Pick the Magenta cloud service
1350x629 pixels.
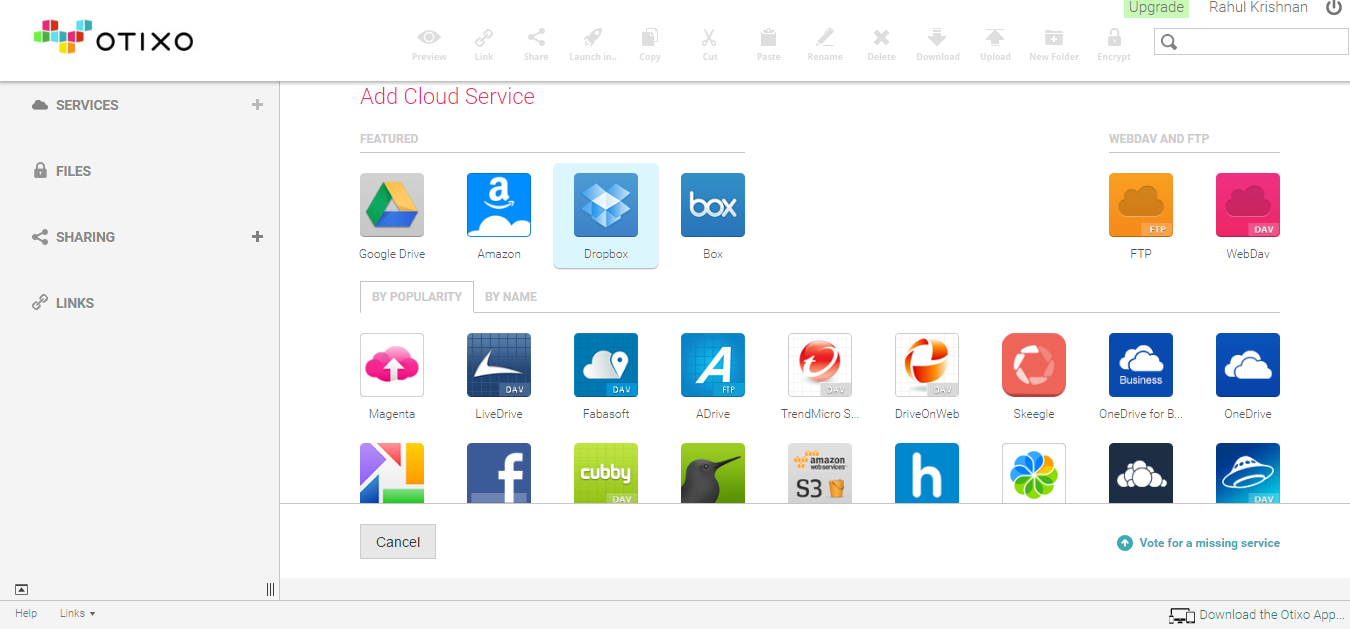click(x=392, y=365)
